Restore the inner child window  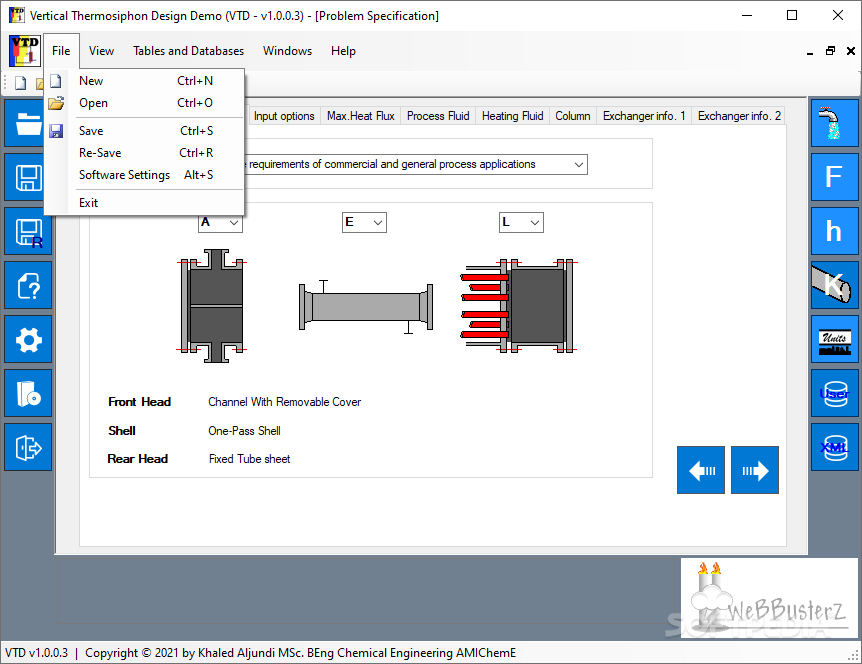pyautogui.click(x=830, y=51)
